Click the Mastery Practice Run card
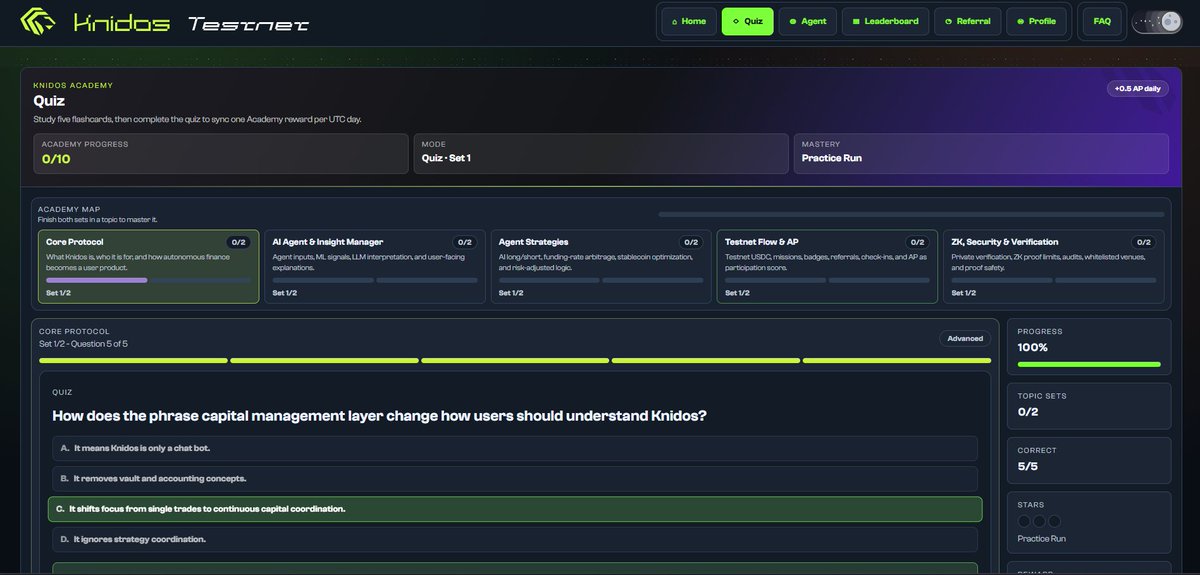Viewport: 1200px width, 575px height. [980, 153]
